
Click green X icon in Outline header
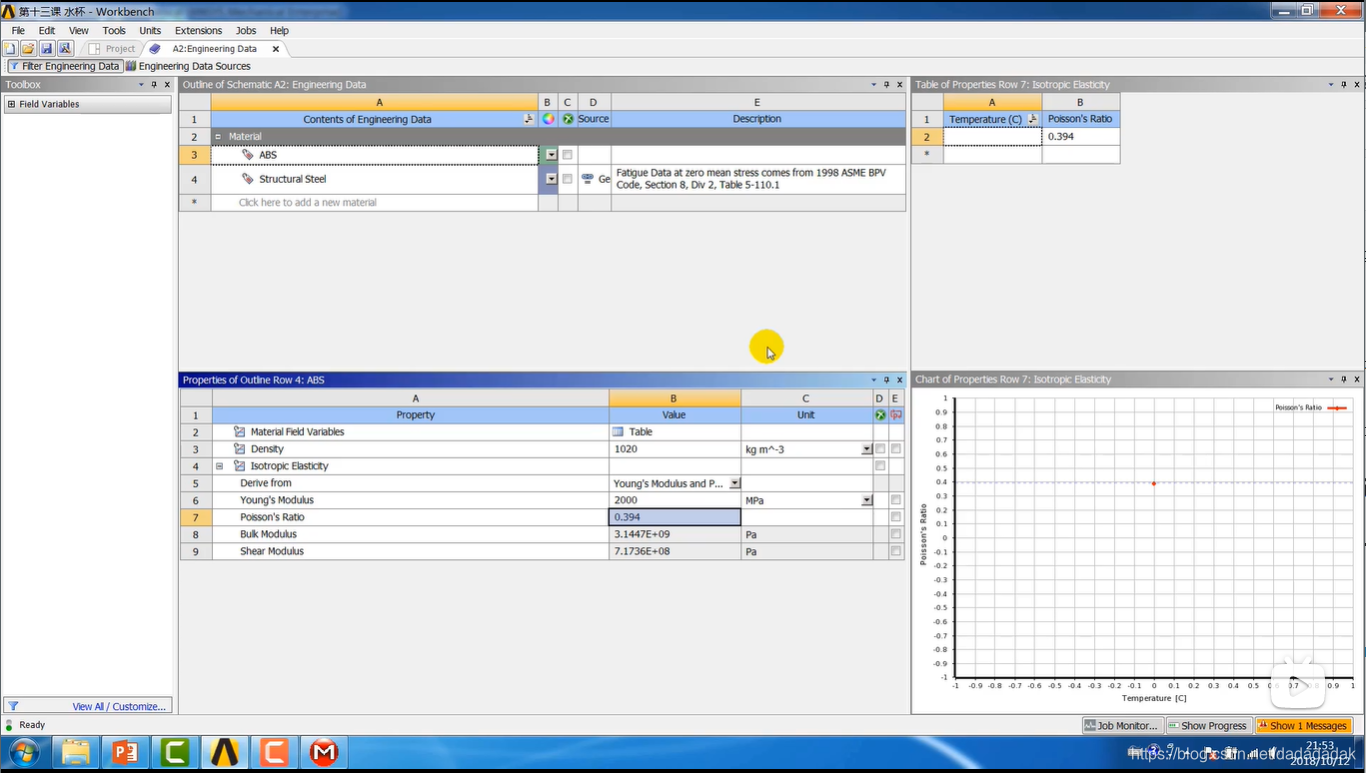(x=567, y=119)
